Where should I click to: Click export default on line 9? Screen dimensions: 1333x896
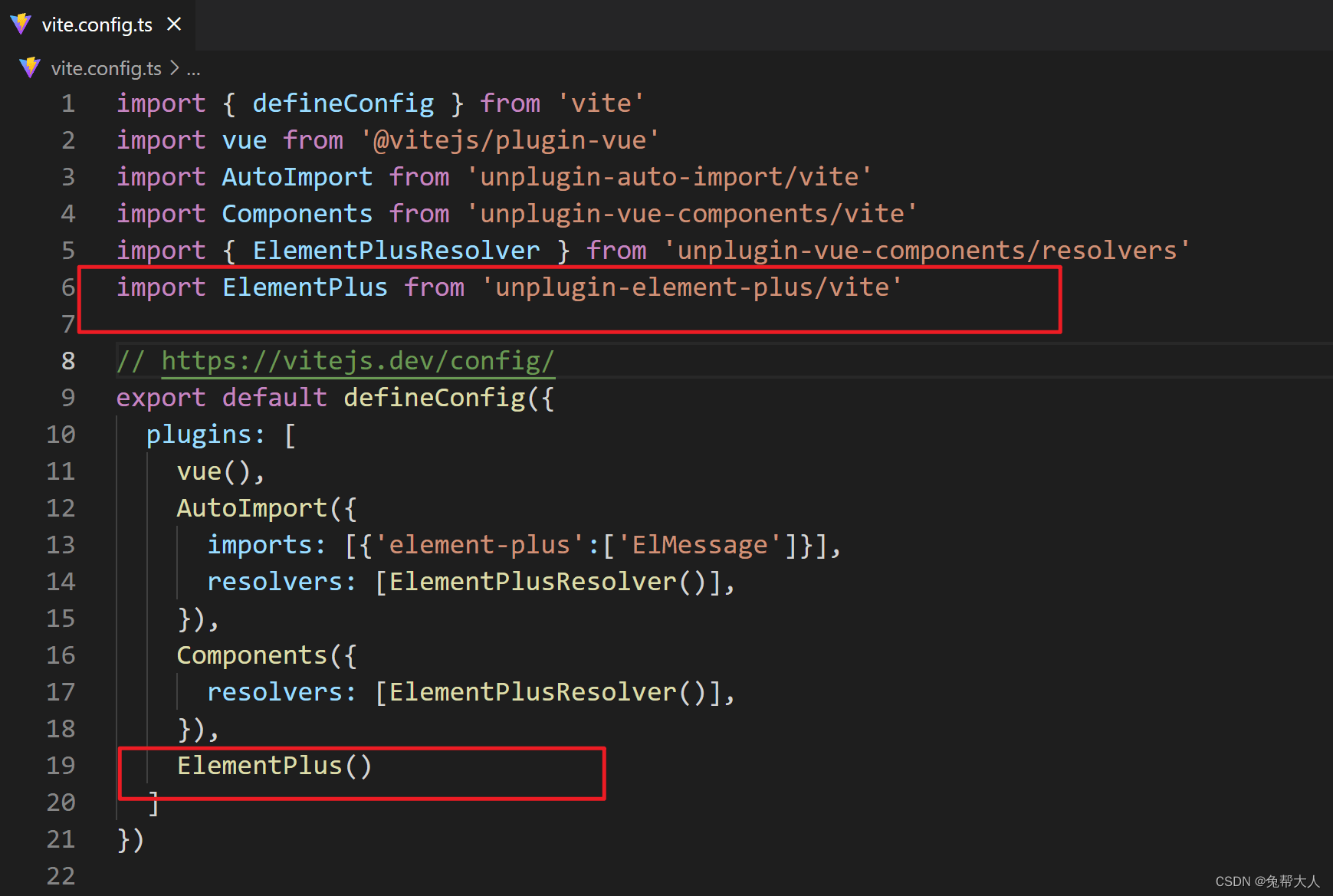[222, 398]
